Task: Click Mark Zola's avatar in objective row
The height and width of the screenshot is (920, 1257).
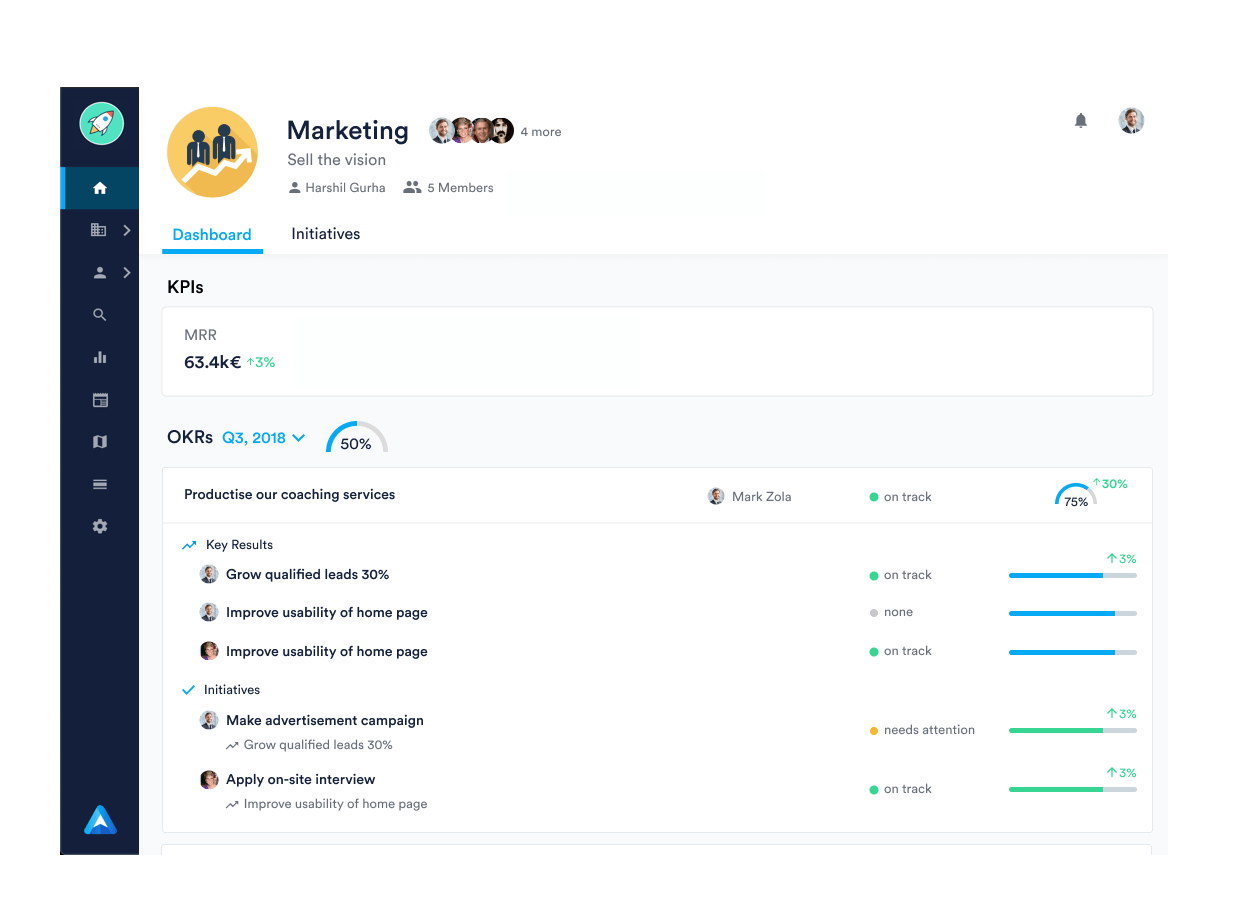Action: (716, 496)
